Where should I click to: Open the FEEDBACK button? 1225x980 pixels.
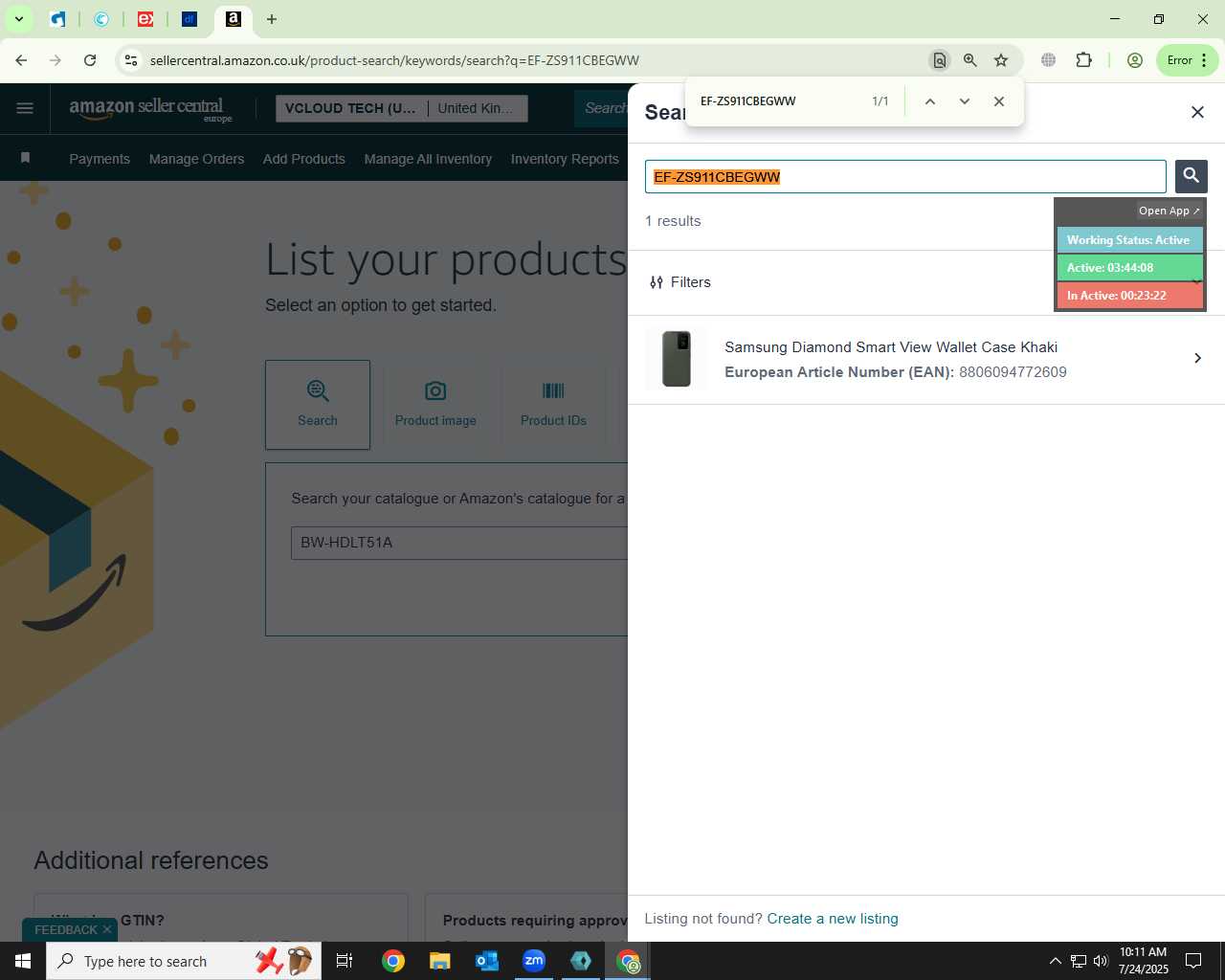tap(65, 930)
